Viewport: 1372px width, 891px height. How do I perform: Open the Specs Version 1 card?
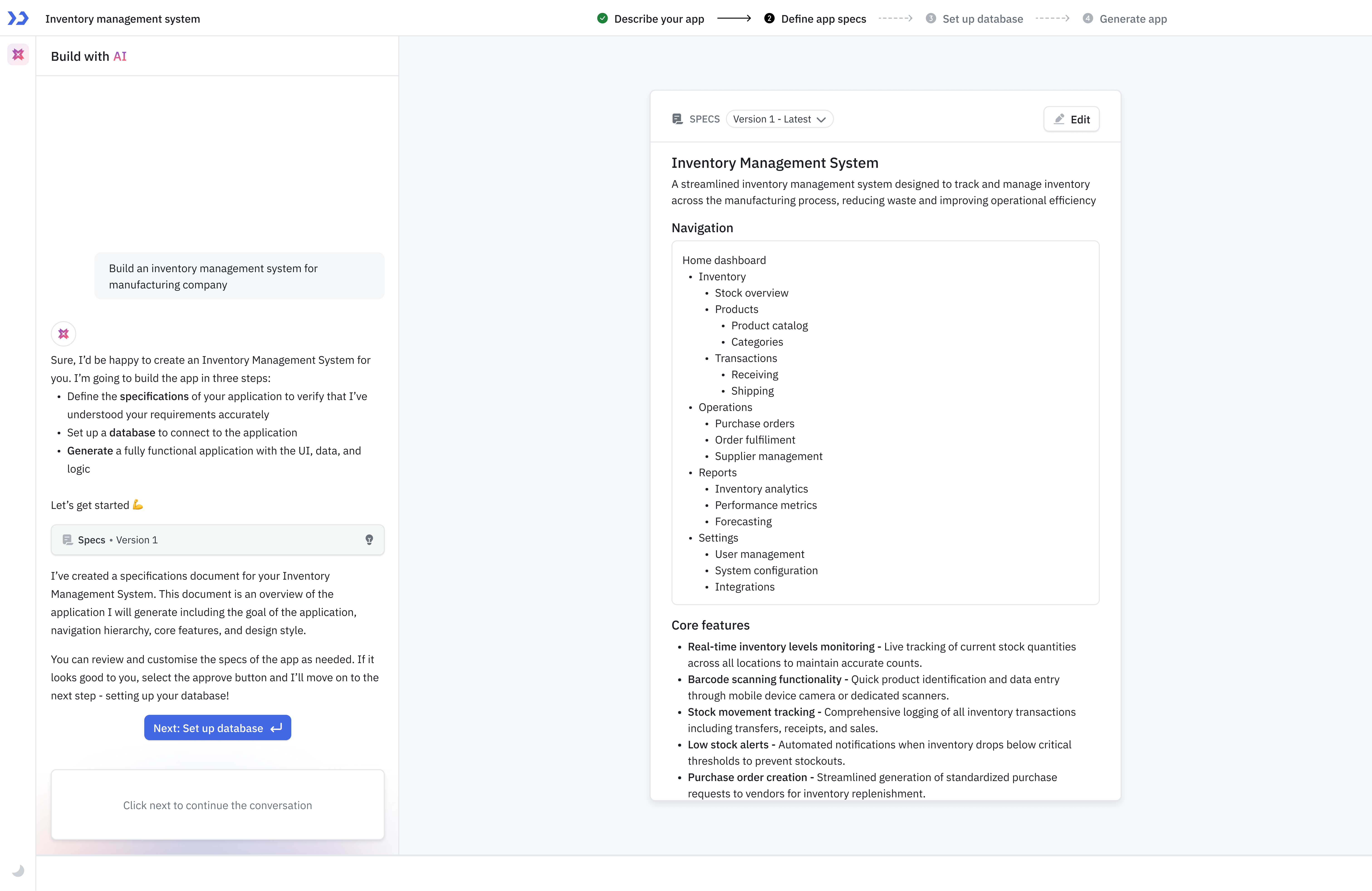tap(217, 539)
